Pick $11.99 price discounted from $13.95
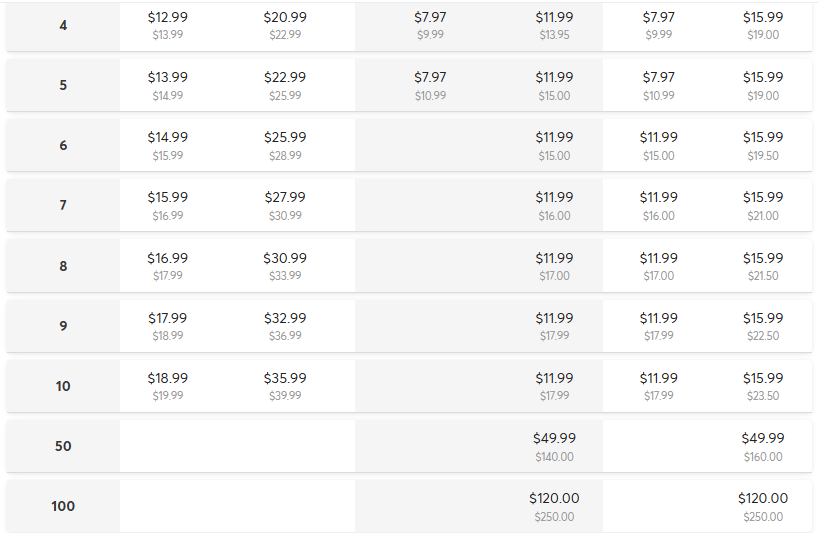Screen dimensions: 818x533 click(554, 18)
